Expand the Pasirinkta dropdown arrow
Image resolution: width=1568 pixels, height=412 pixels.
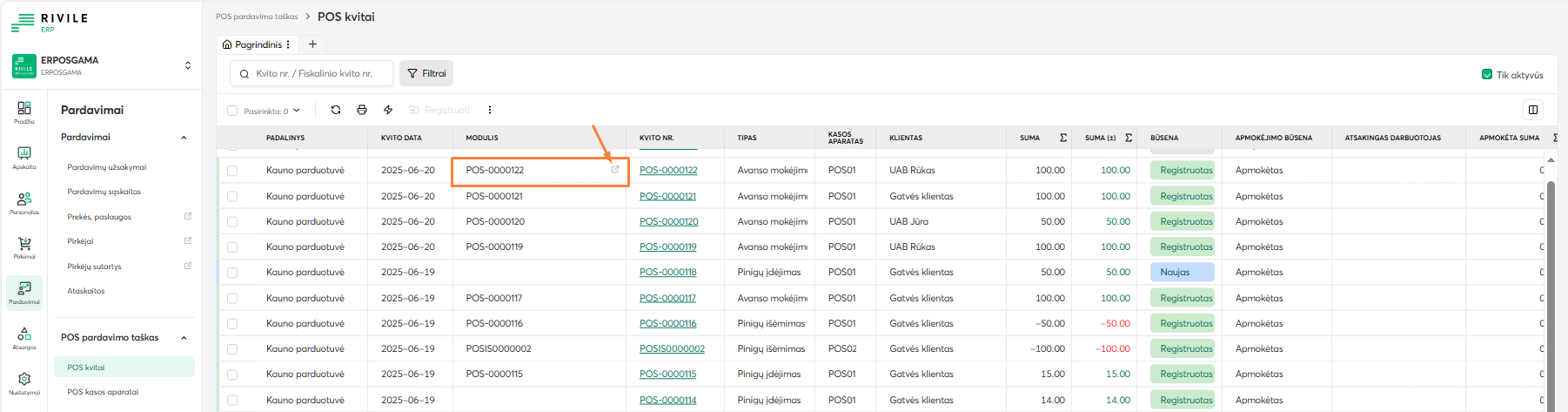(x=297, y=111)
